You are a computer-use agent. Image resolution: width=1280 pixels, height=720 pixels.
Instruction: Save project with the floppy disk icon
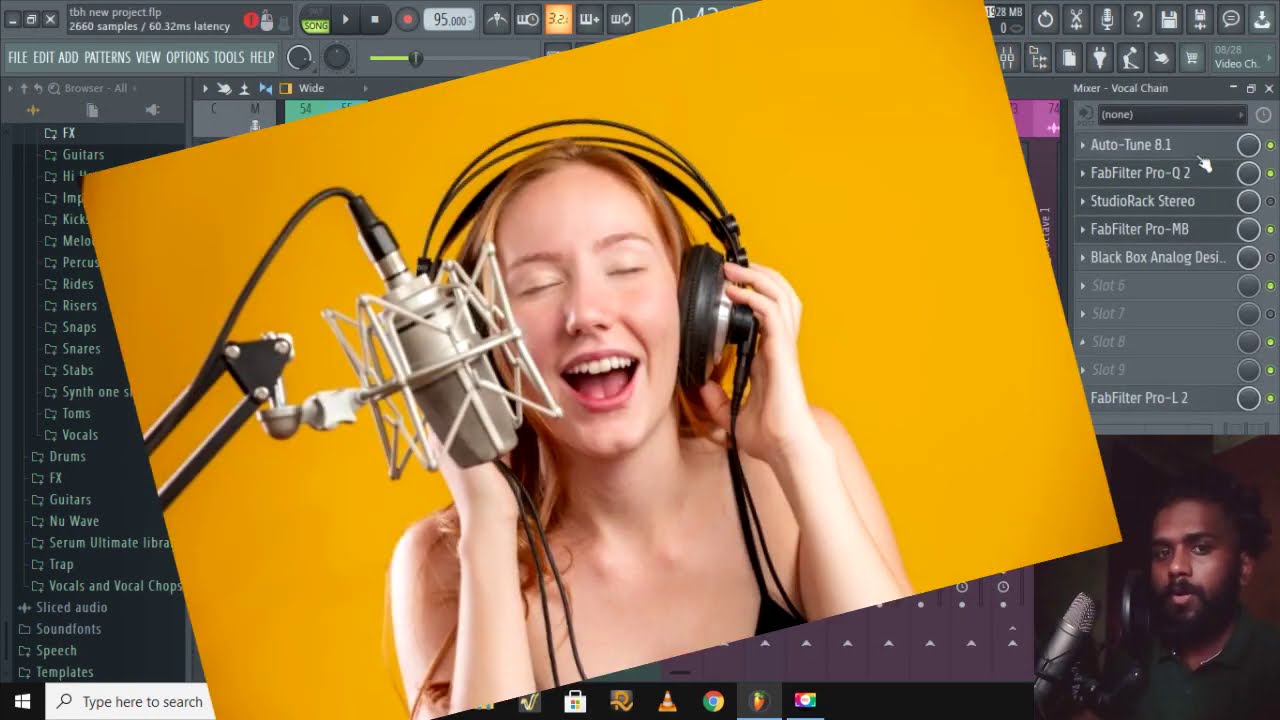point(1169,19)
